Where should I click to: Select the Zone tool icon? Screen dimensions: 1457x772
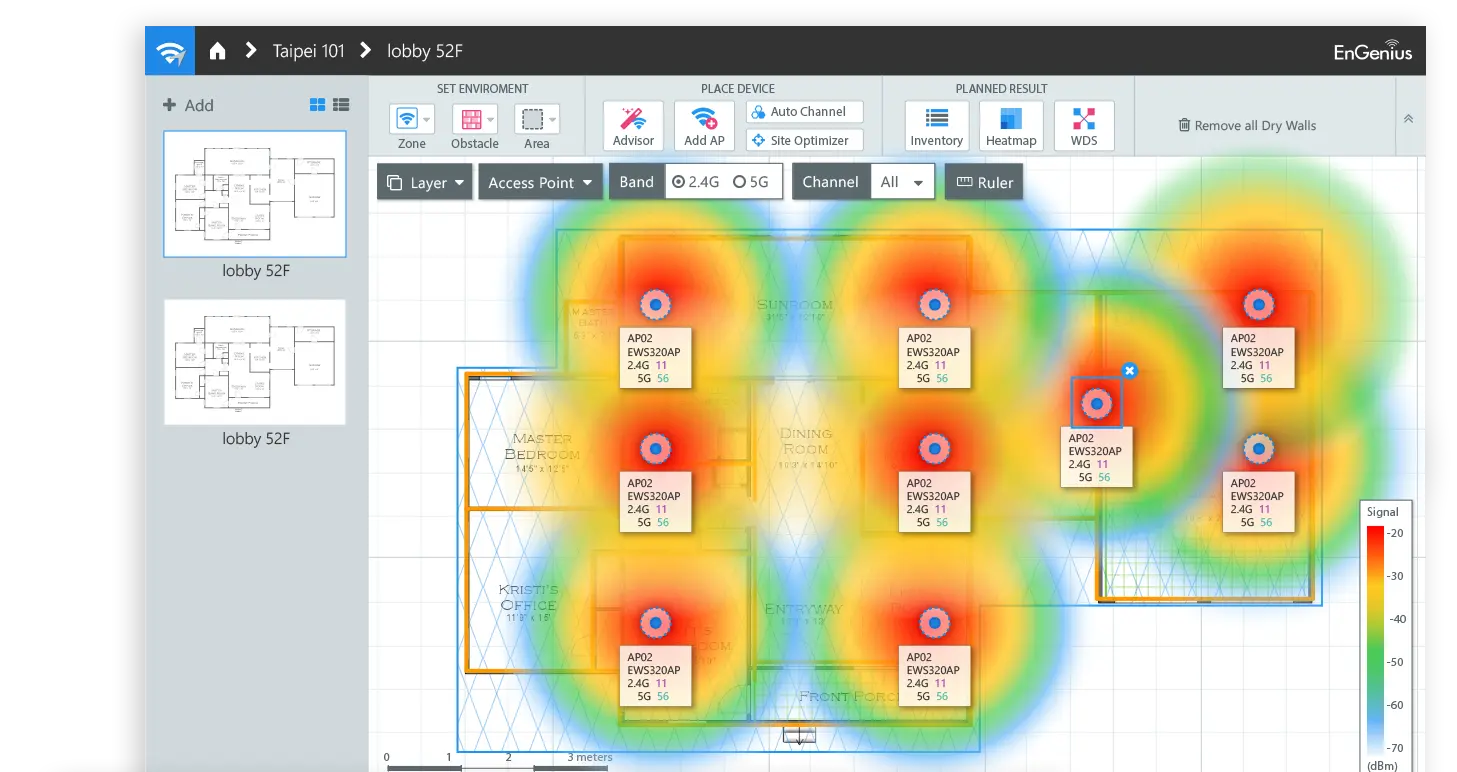pos(406,120)
